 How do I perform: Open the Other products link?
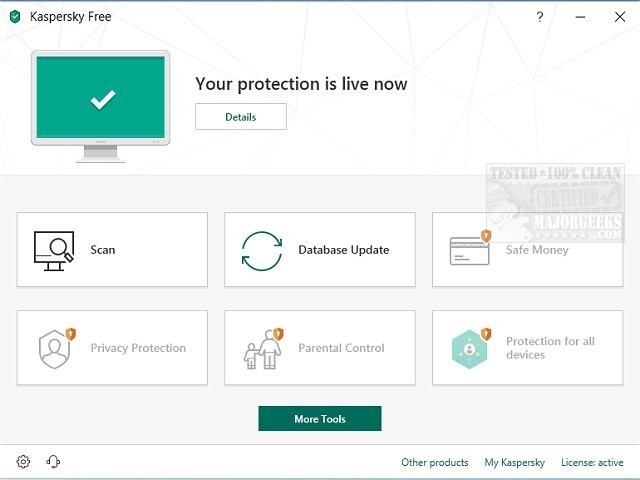(434, 463)
